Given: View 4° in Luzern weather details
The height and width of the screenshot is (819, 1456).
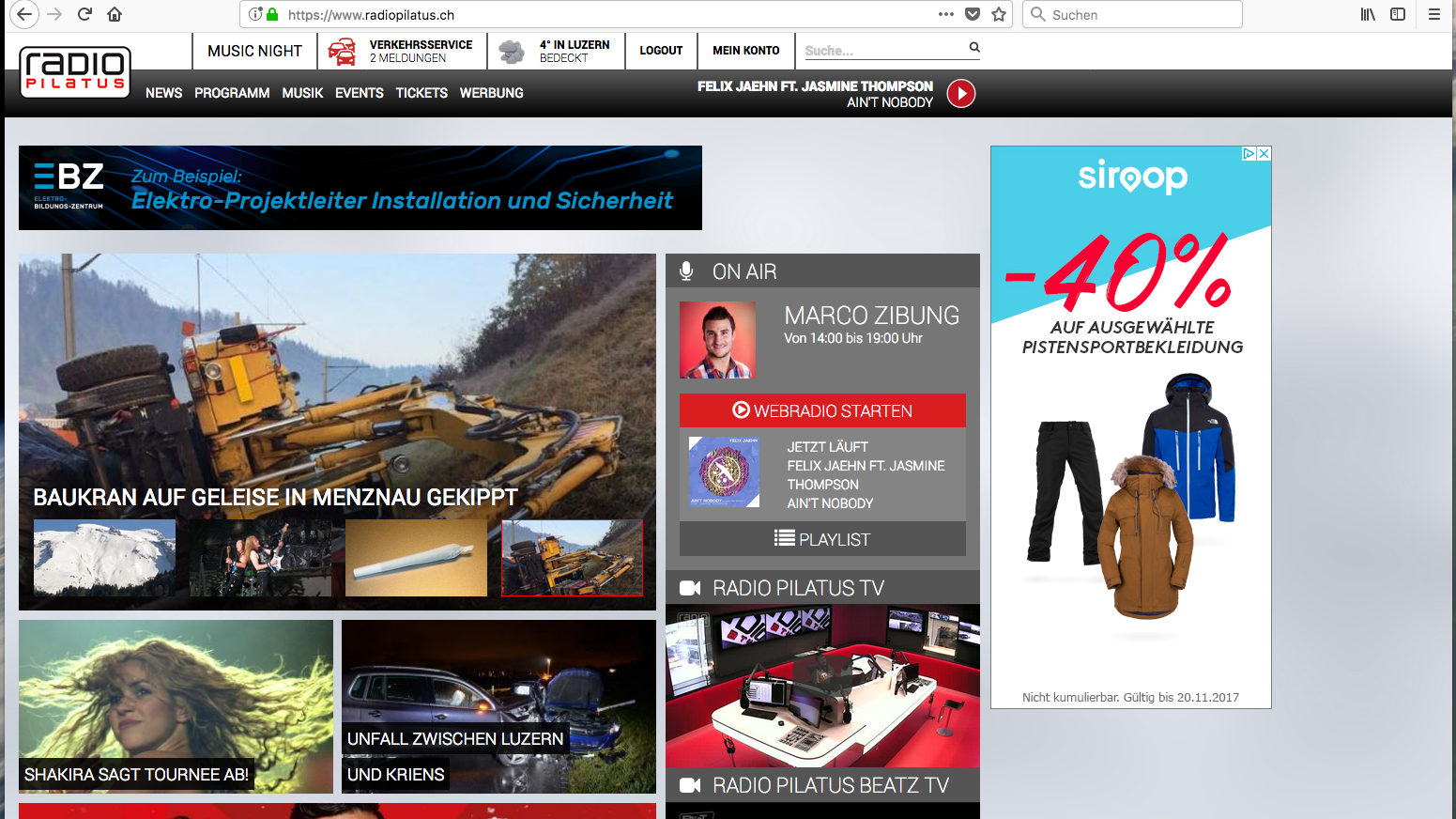Looking at the screenshot, I should click(x=575, y=51).
